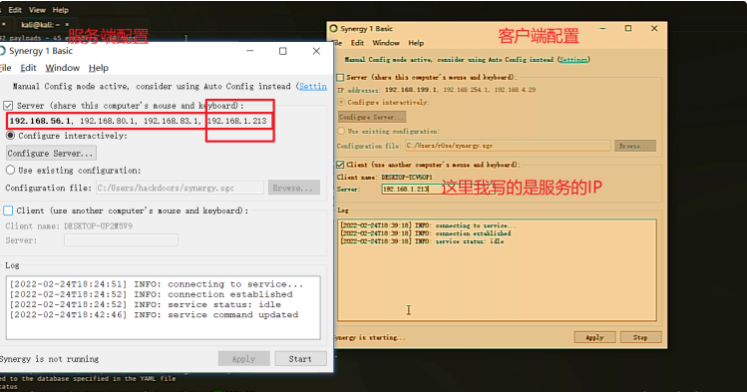
Task: Open the Help menu in left Synergy window
Action: 99,68
